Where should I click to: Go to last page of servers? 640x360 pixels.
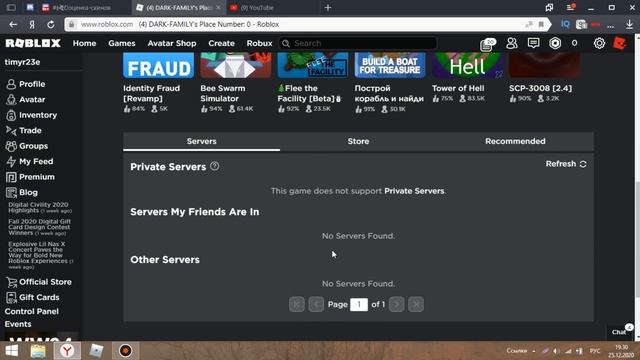416,304
